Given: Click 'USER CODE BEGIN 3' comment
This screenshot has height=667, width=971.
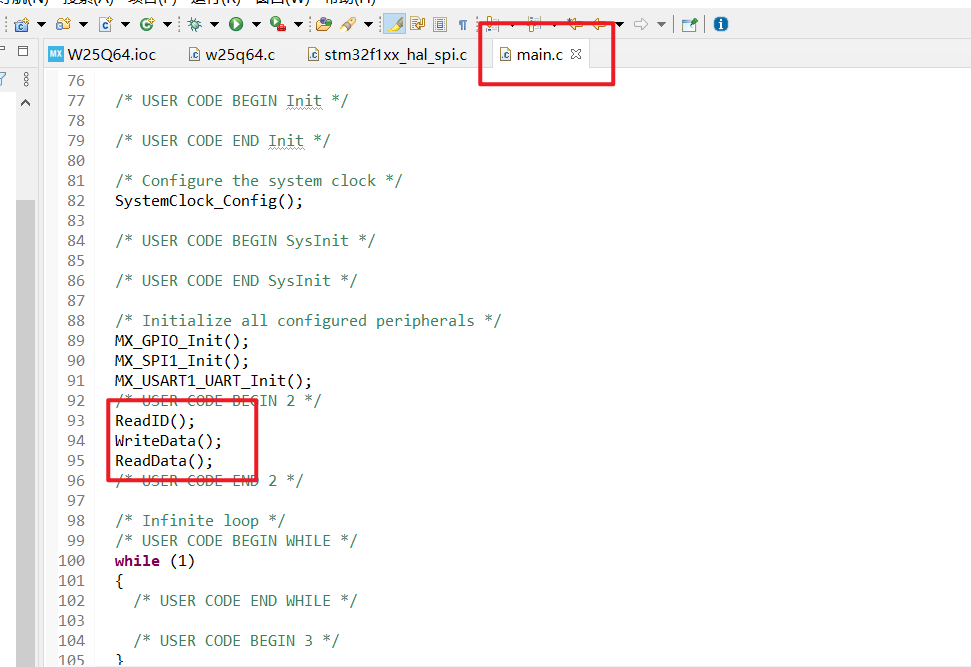Looking at the screenshot, I should (236, 640).
